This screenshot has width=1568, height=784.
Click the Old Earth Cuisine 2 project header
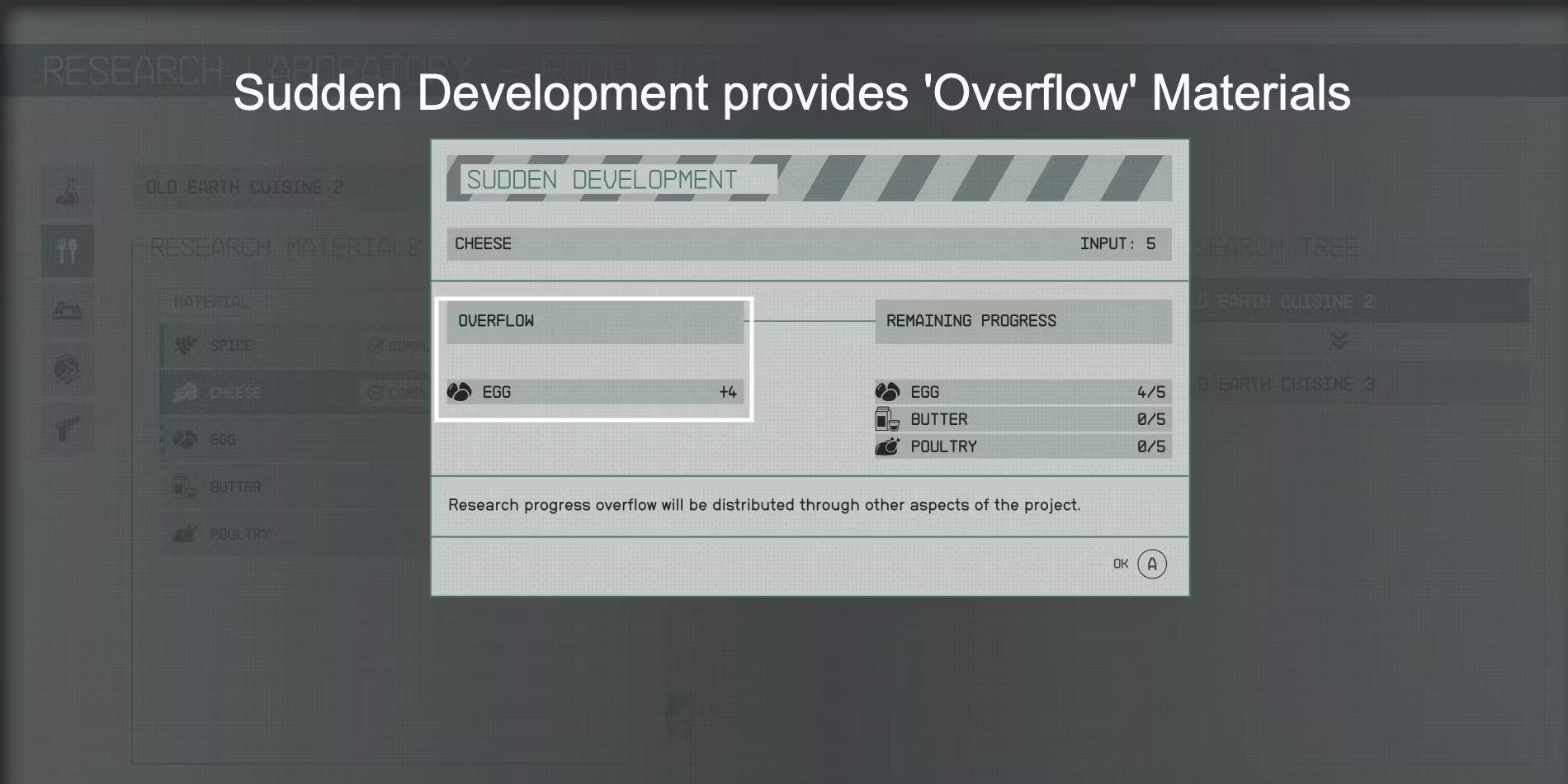click(245, 187)
